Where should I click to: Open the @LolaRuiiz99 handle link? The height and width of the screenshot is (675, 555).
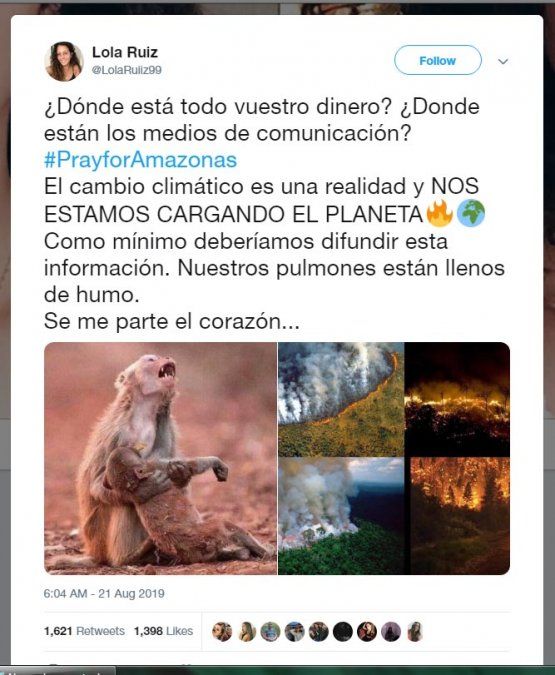pos(127,70)
